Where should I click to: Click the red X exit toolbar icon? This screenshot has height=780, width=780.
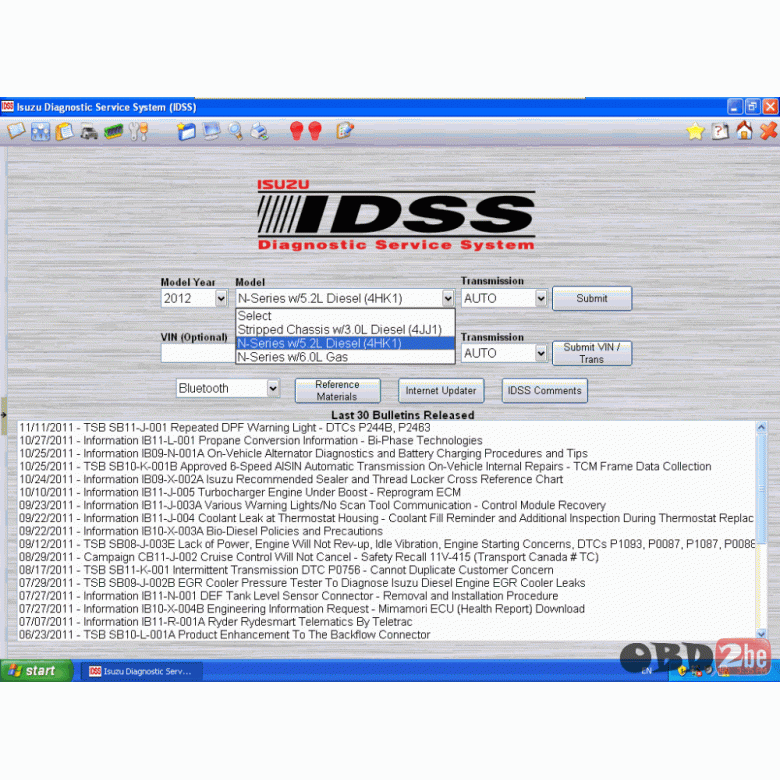pyautogui.click(x=769, y=131)
